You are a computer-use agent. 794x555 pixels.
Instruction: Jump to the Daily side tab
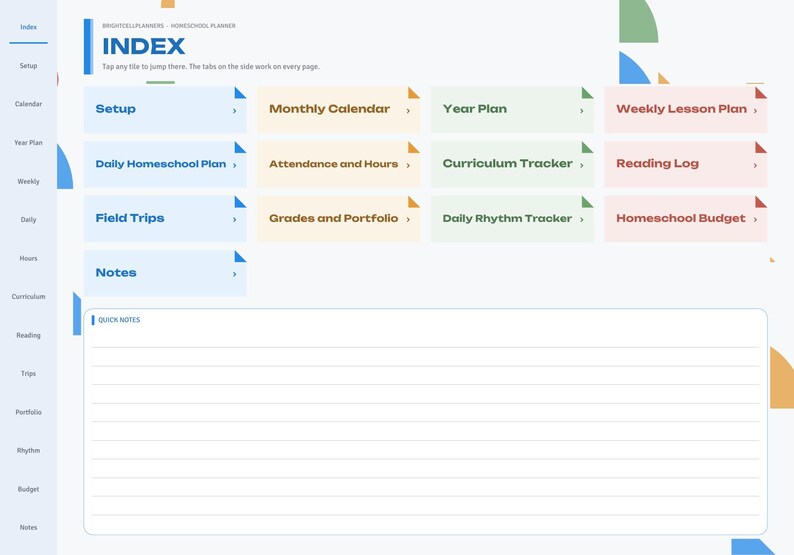pyautogui.click(x=28, y=219)
